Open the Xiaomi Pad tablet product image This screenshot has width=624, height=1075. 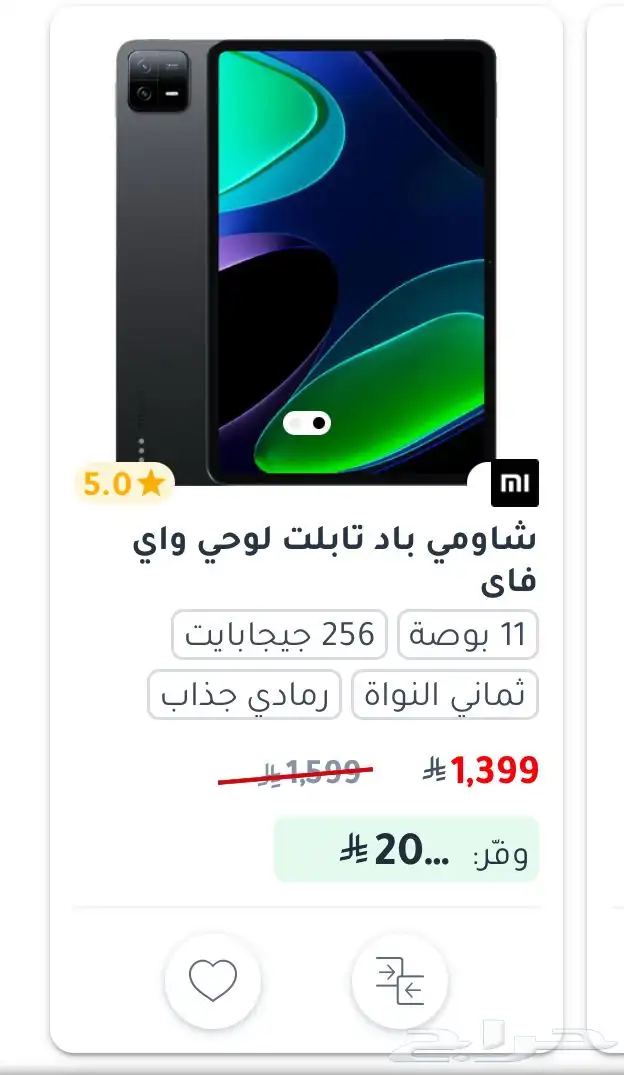pos(306,262)
